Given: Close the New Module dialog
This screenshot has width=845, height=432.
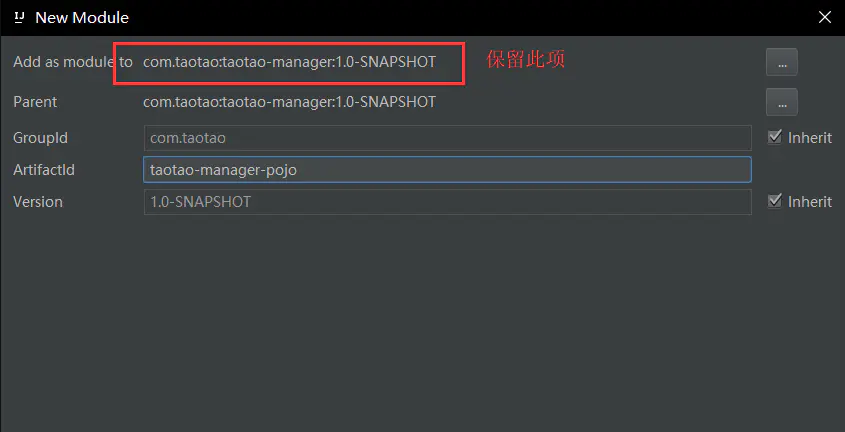Looking at the screenshot, I should click(824, 17).
